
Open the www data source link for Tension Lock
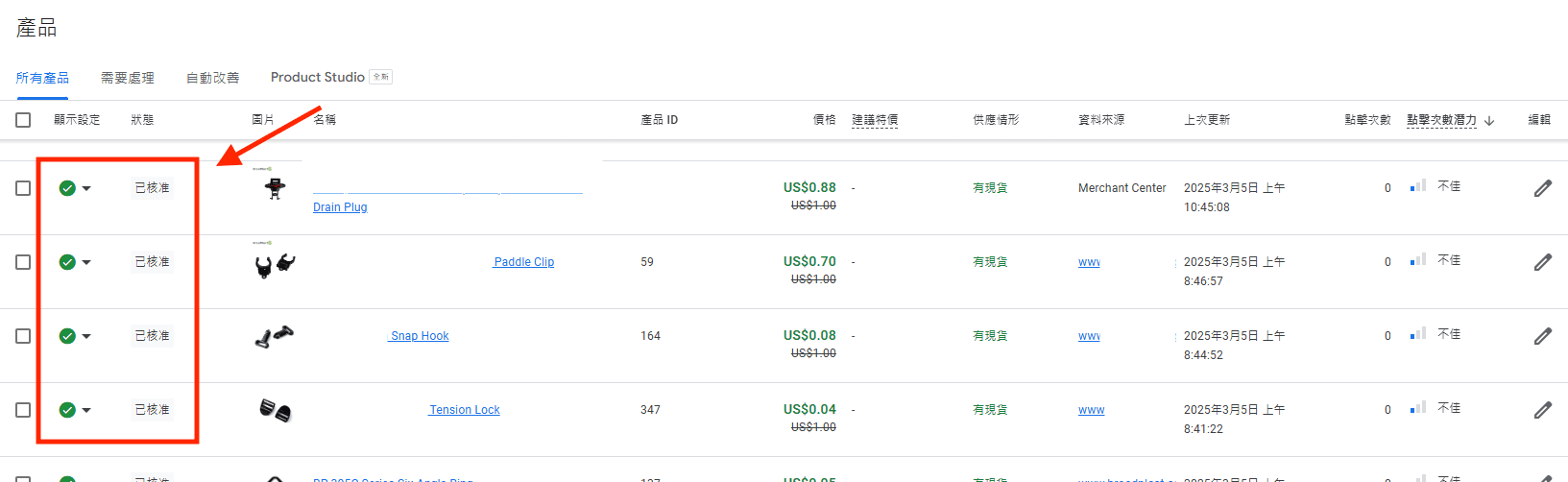coord(1091,410)
